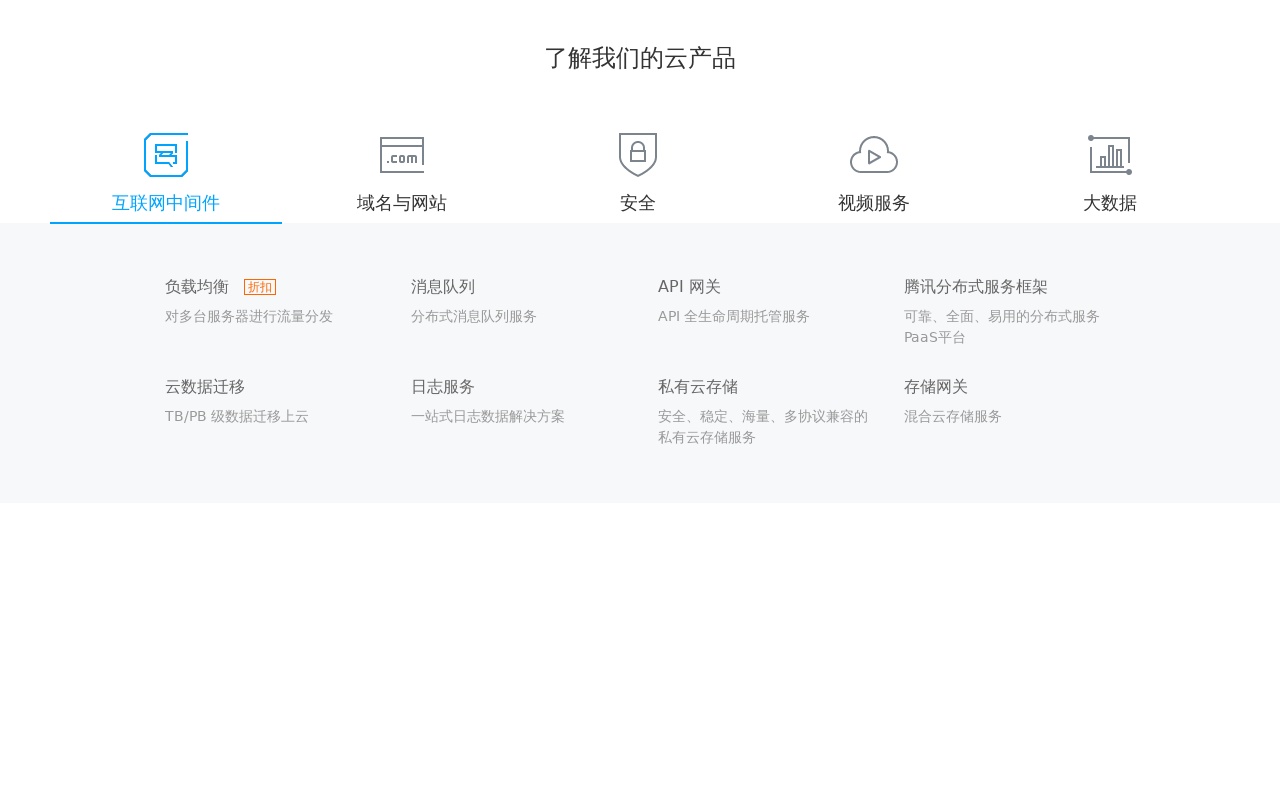Click the description 分布式消息队列服务
1280x800 pixels.
click(474, 317)
